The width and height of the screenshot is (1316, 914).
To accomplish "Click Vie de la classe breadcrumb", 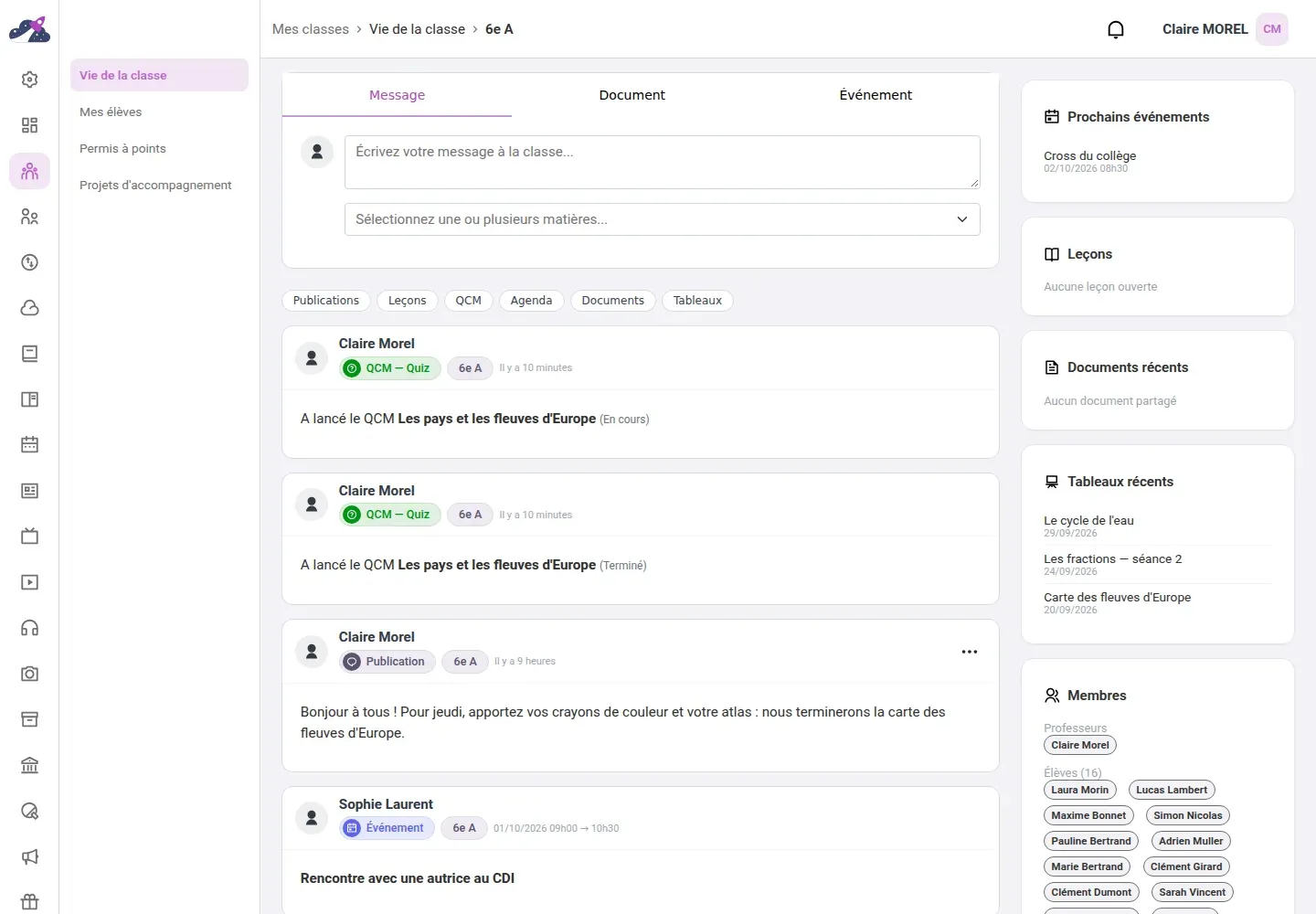I will click(x=417, y=29).
